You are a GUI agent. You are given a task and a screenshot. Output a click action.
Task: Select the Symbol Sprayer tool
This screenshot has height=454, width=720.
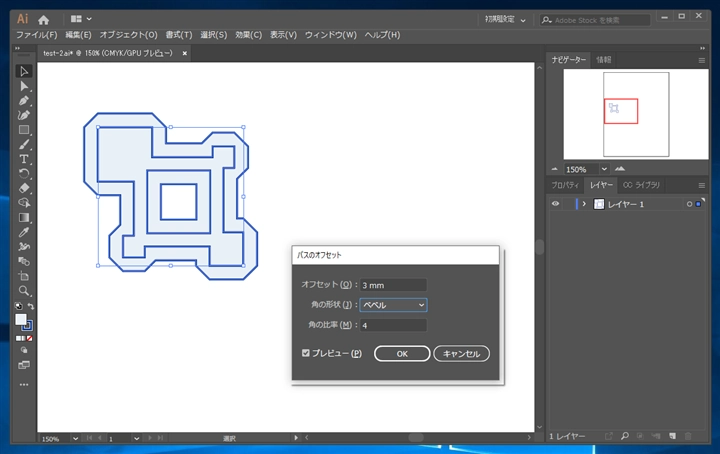24,247
